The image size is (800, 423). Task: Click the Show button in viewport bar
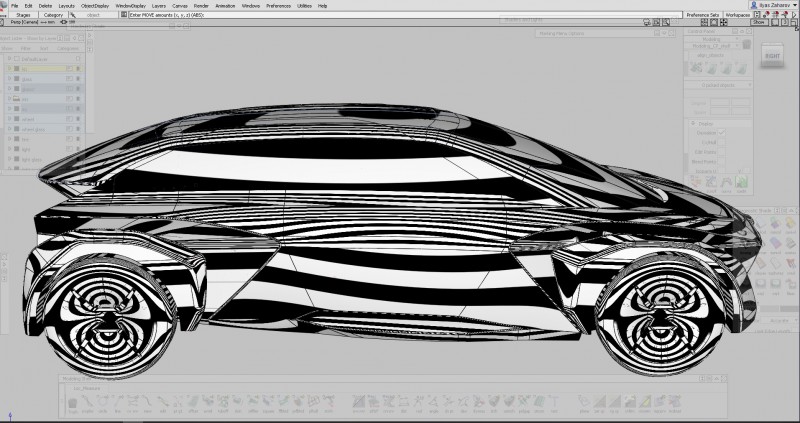[x=759, y=22]
